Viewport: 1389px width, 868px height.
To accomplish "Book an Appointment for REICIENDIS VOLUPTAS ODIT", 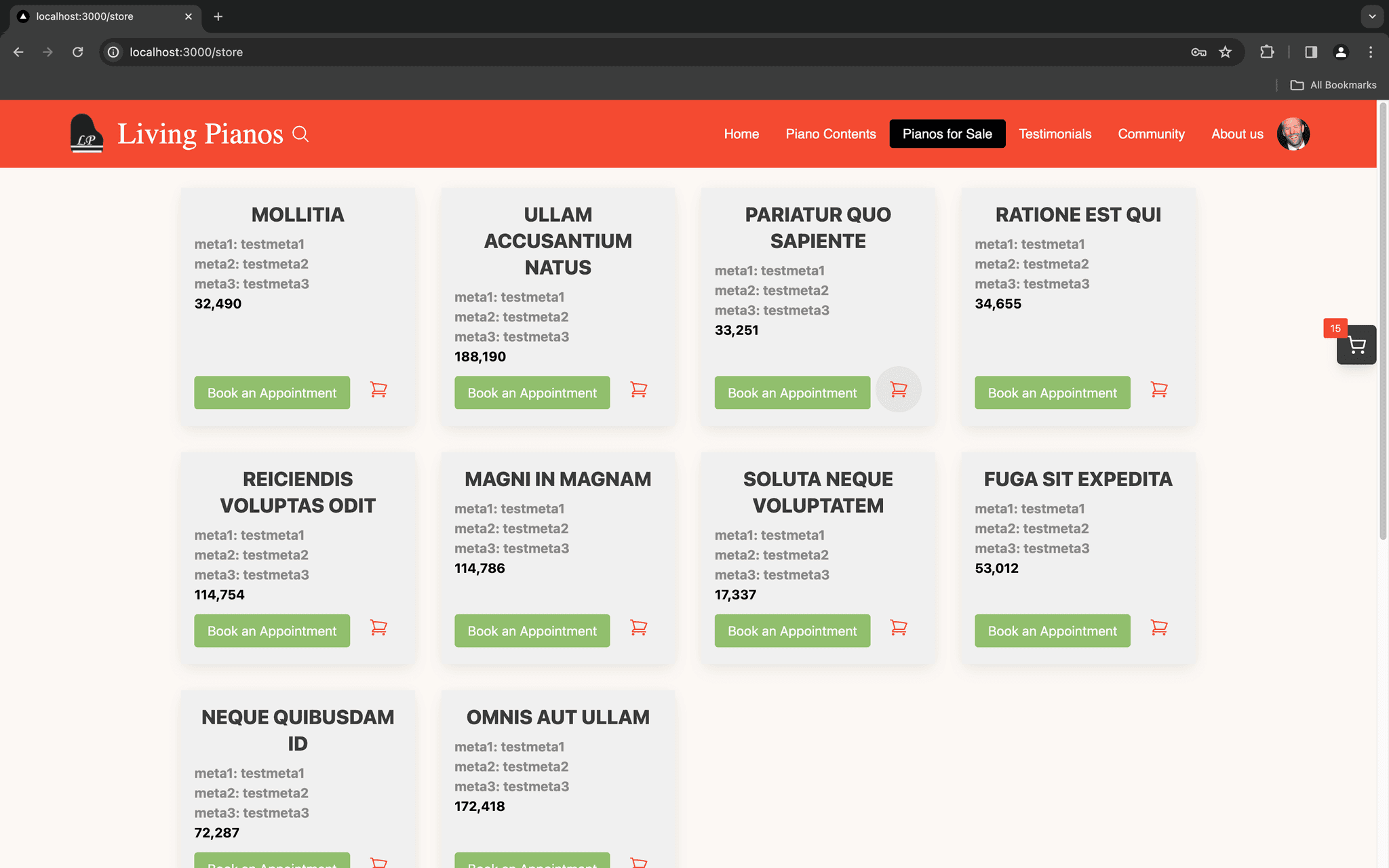I will pos(272,631).
